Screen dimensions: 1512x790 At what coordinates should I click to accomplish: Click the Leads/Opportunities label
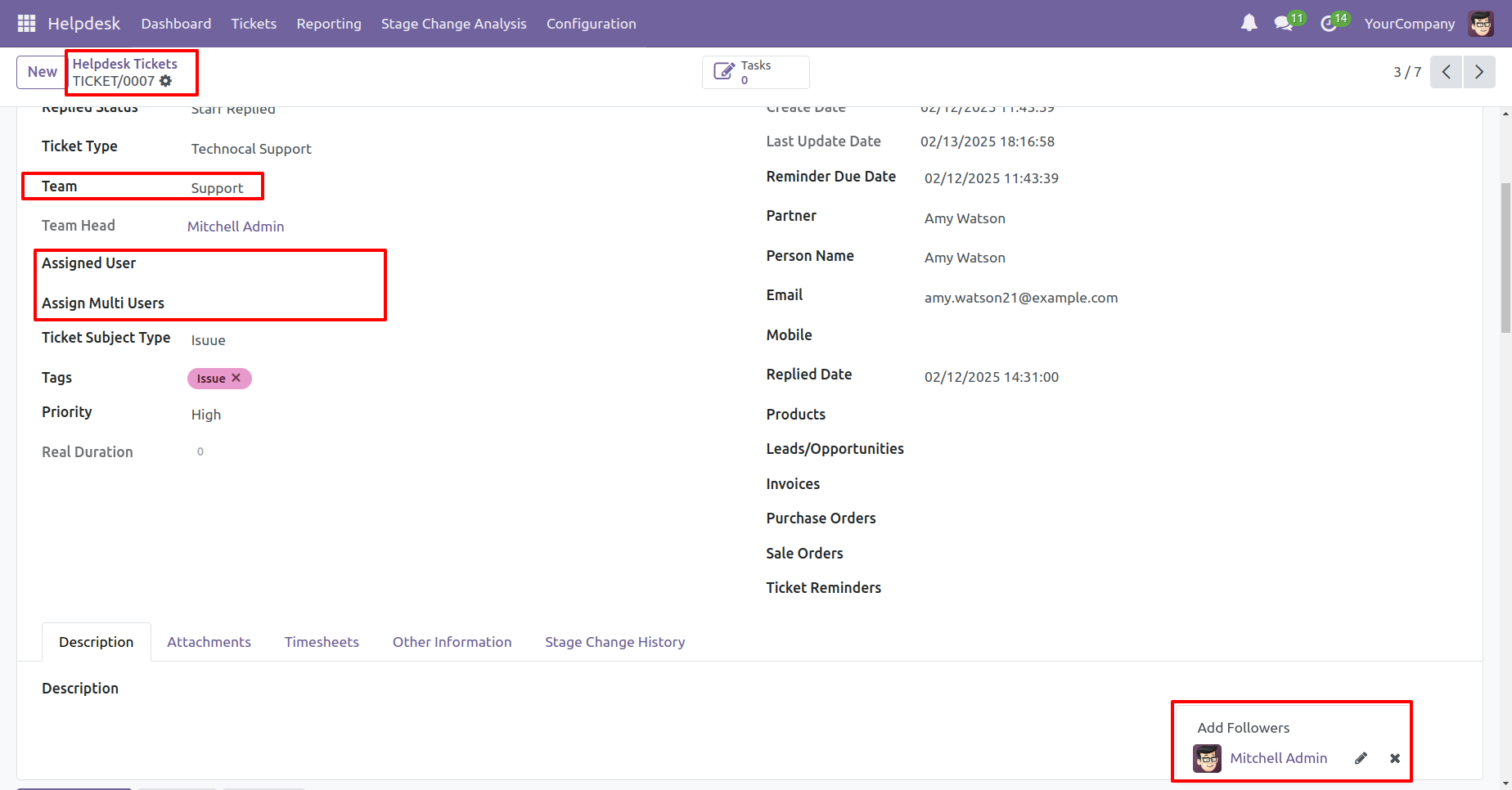click(835, 449)
